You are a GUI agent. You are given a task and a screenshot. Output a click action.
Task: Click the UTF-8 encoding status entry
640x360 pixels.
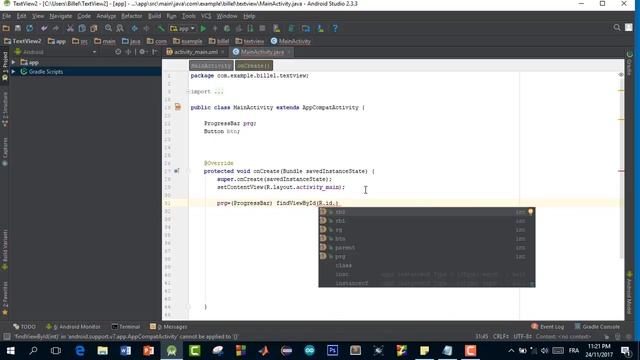point(522,337)
